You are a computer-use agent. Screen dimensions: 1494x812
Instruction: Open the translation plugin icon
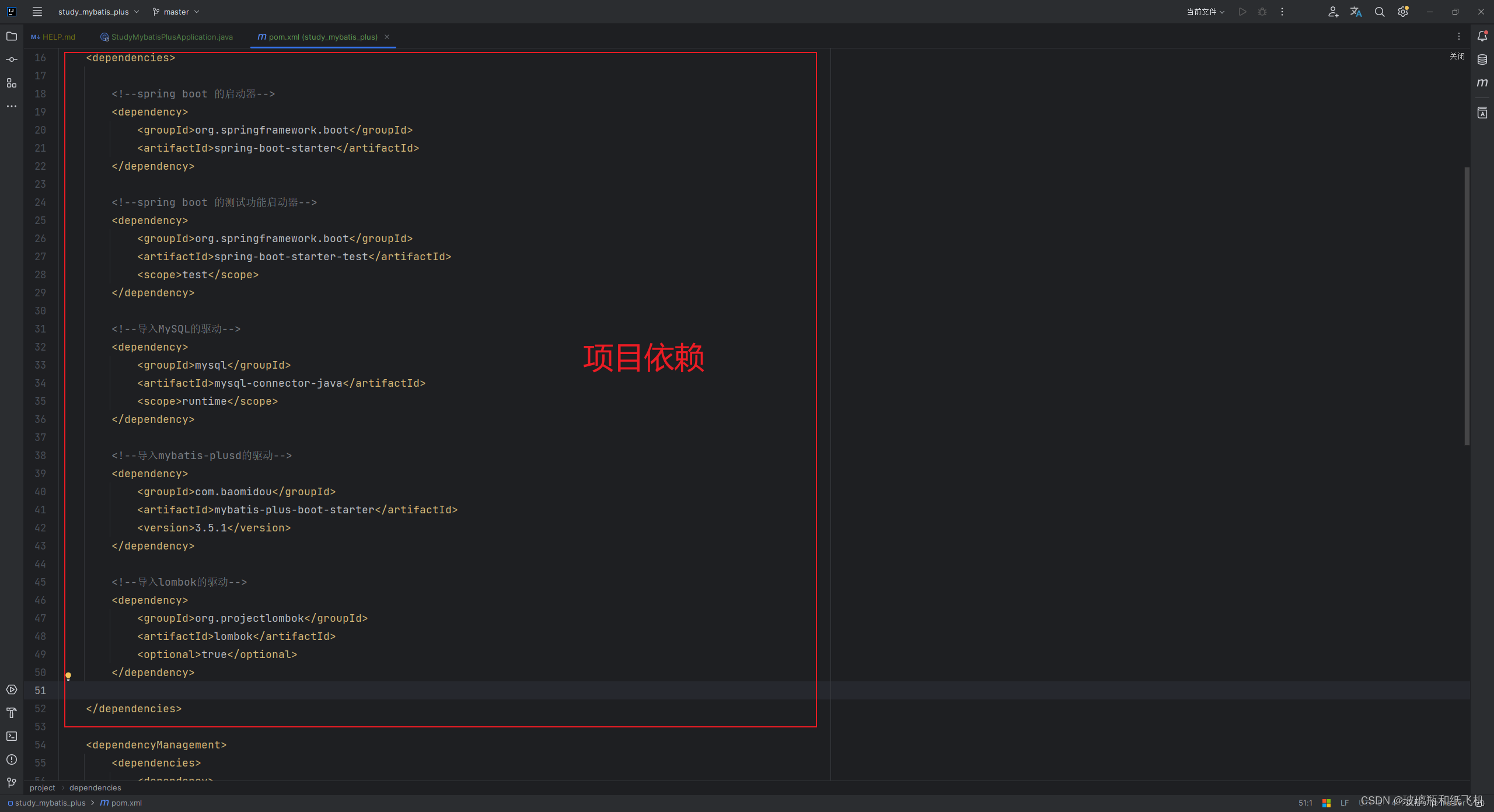tap(1356, 12)
